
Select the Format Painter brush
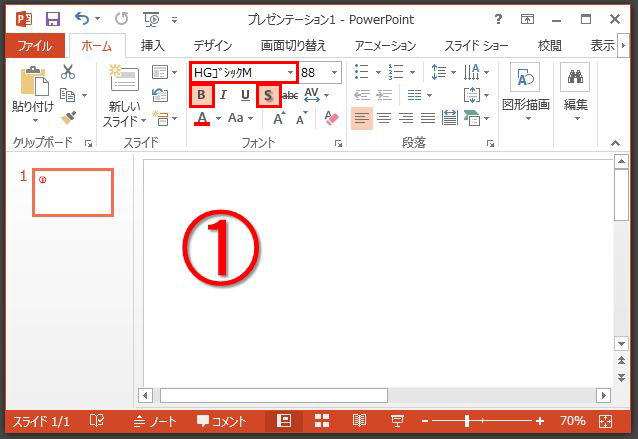pyautogui.click(x=68, y=118)
